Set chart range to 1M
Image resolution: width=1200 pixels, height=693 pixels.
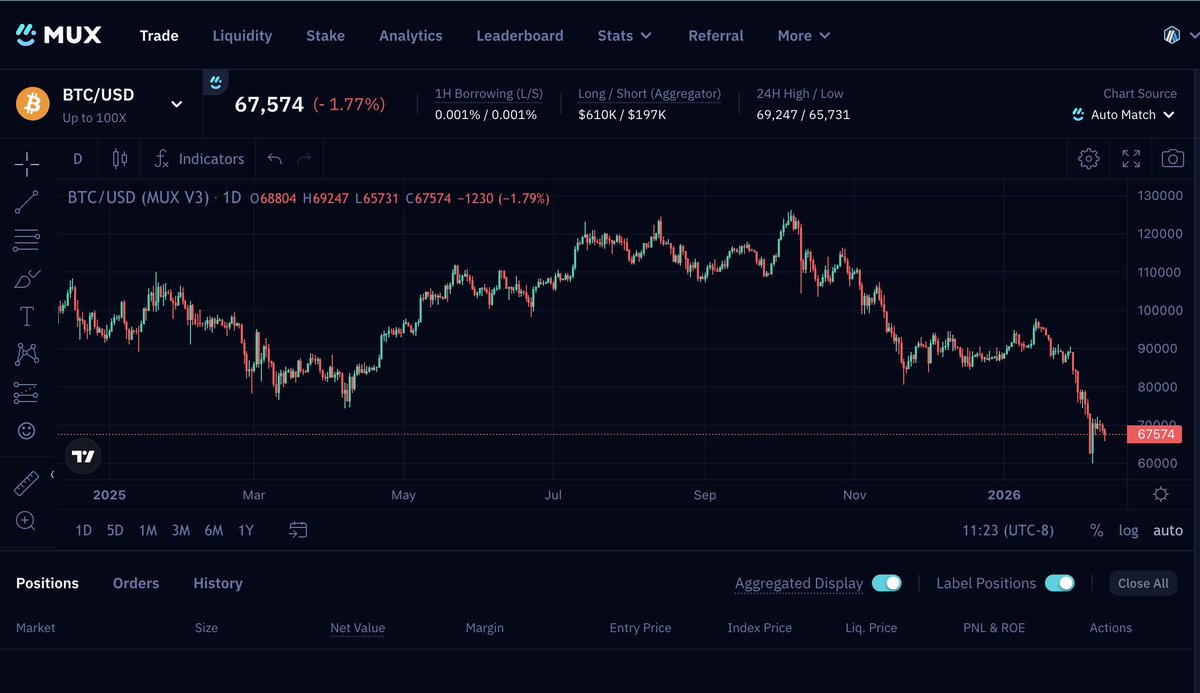(148, 531)
